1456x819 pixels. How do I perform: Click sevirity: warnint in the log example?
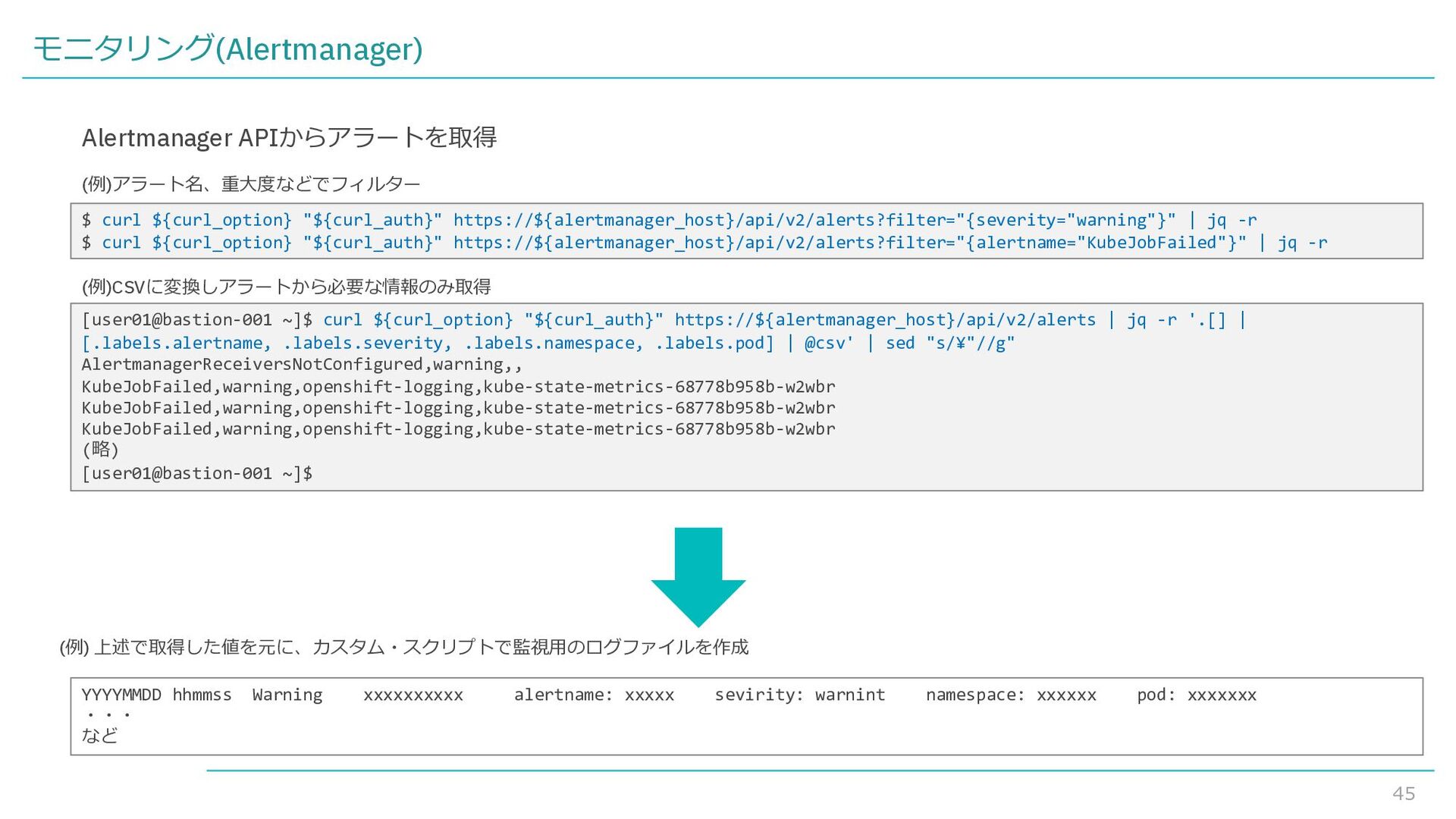click(x=800, y=695)
